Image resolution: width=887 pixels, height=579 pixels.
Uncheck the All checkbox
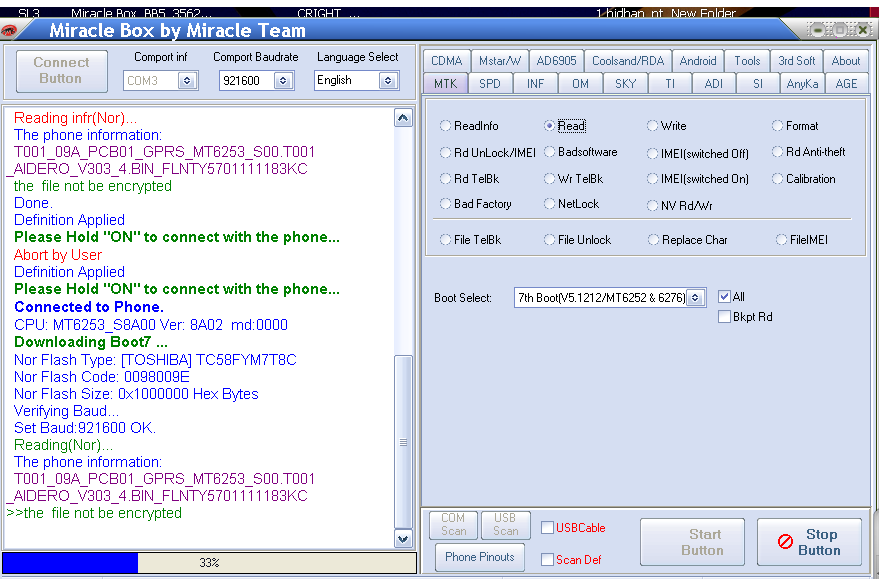724,296
